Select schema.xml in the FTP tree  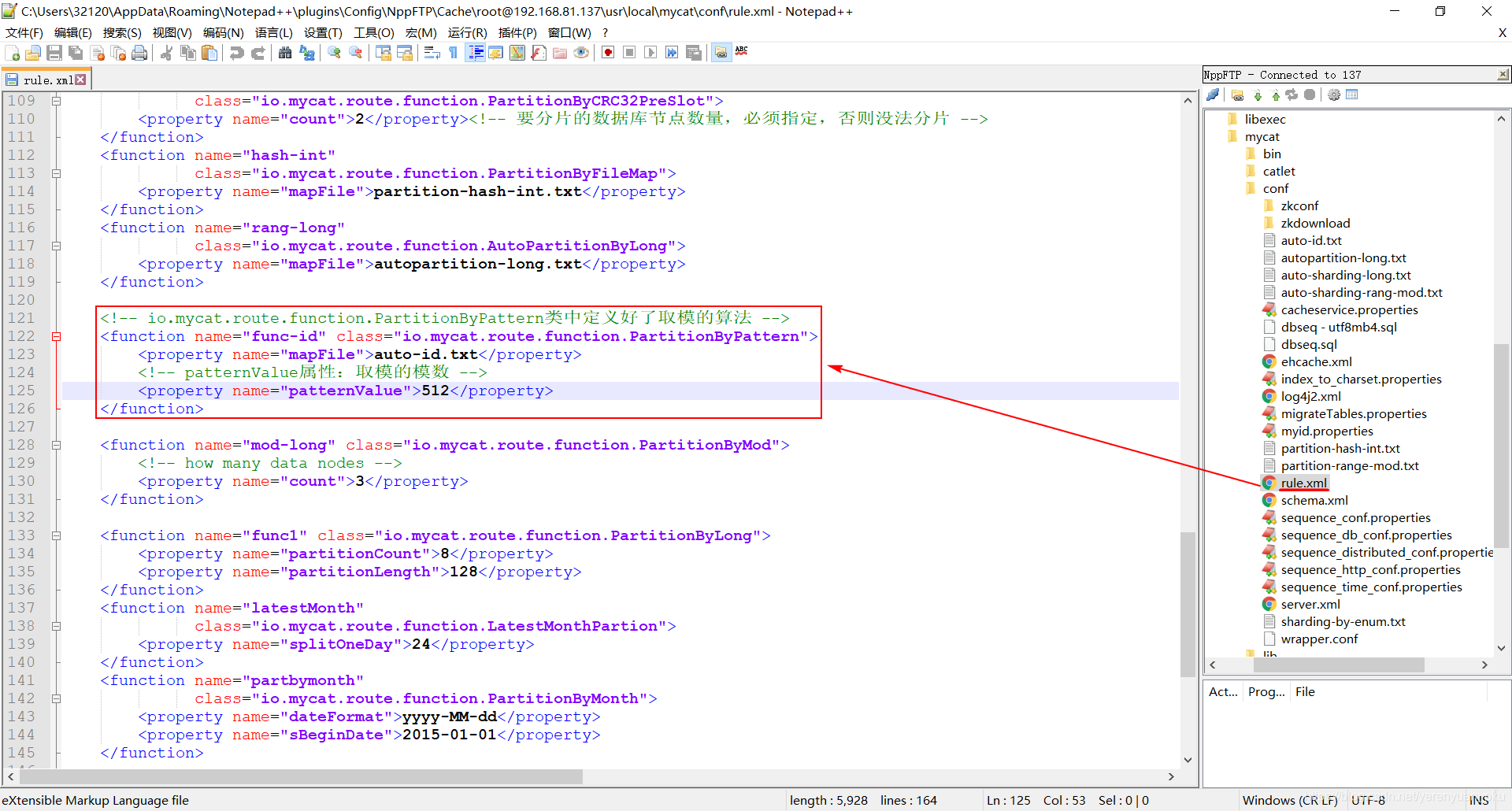(1314, 500)
